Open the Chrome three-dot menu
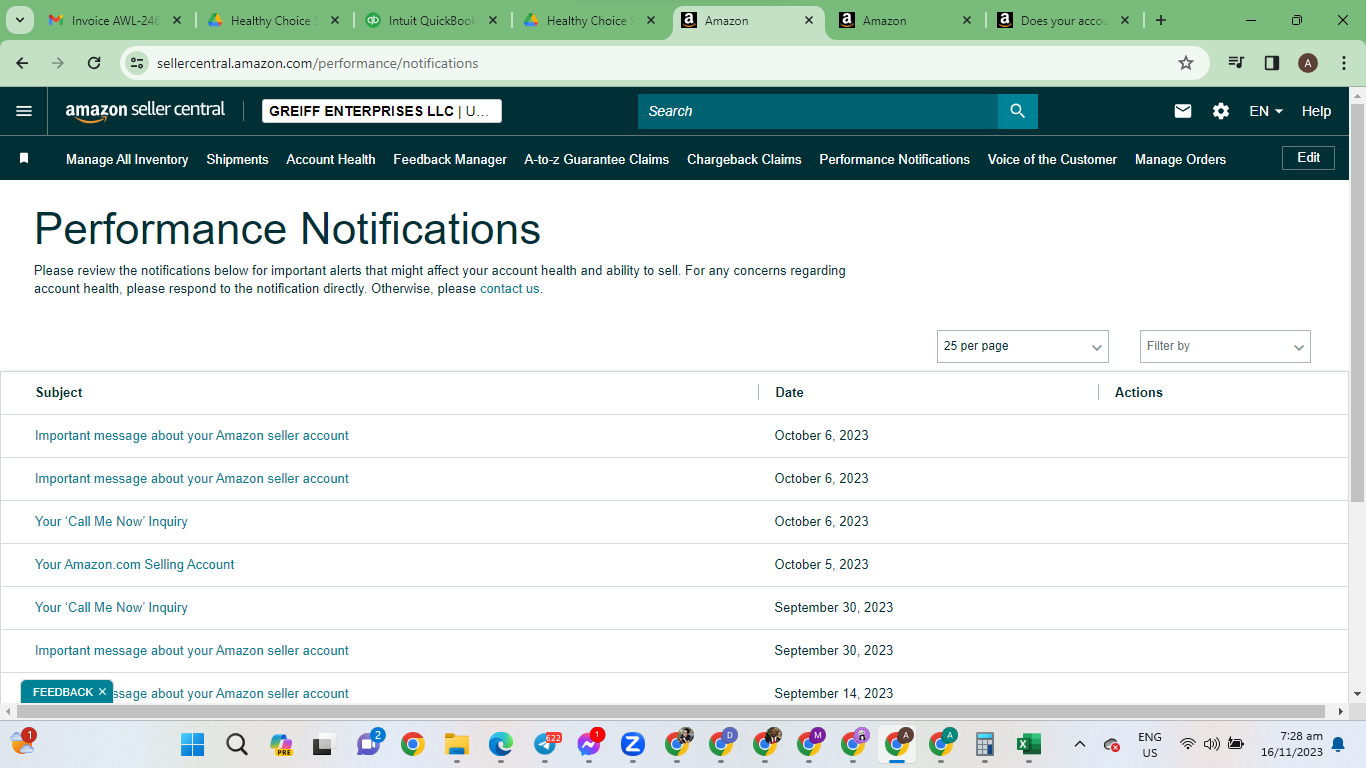Screen dimensions: 1366x768 pos(1344,63)
